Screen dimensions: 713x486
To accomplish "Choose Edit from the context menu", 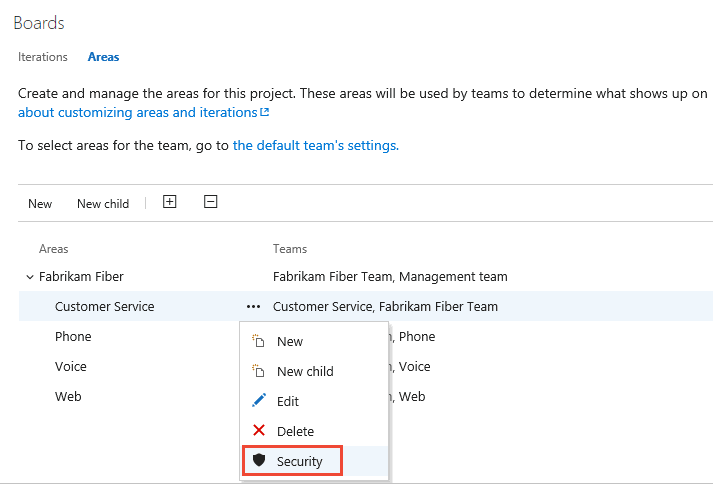I will tap(288, 401).
